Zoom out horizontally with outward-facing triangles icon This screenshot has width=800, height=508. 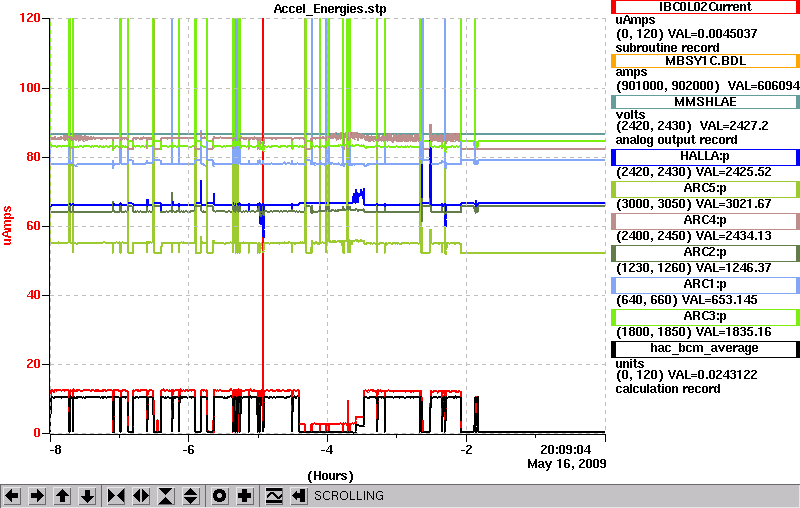click(141, 496)
